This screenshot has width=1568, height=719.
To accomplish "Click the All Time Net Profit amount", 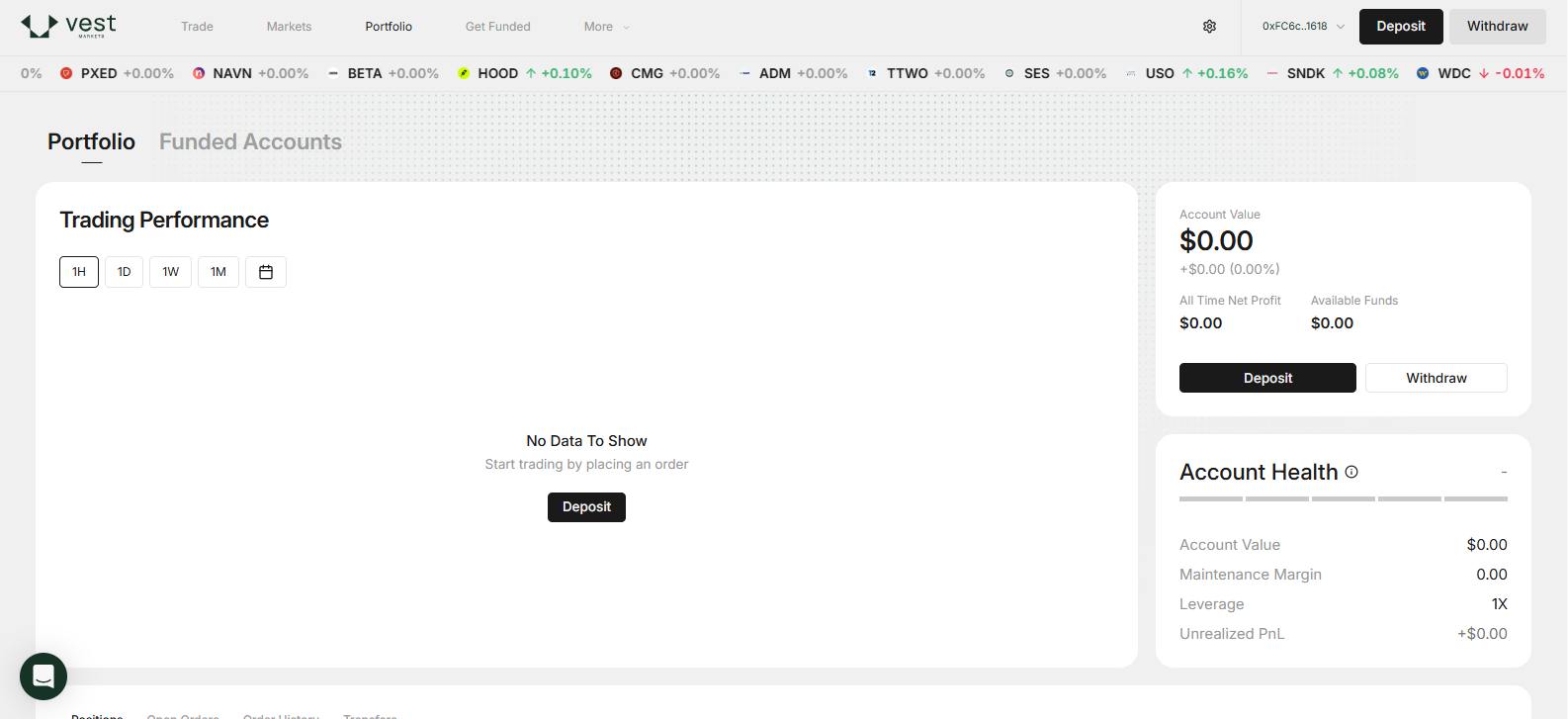I will click(x=1200, y=323).
